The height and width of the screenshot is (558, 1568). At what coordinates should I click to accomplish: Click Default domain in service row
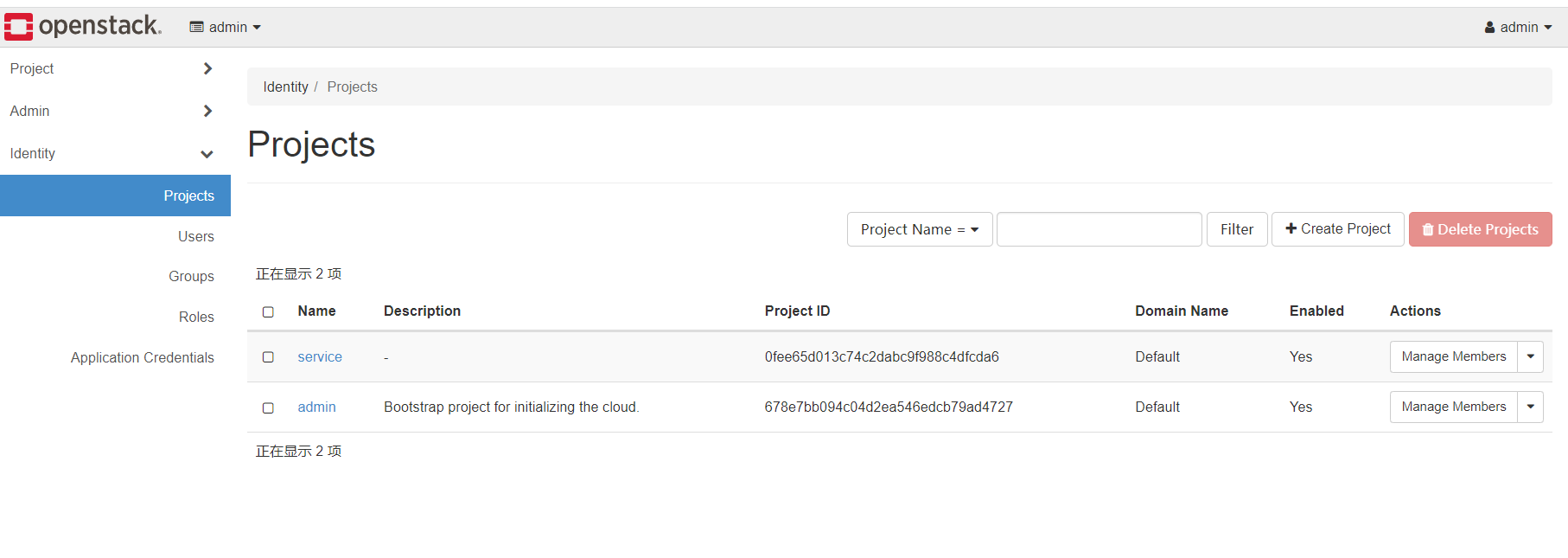[x=1157, y=356]
